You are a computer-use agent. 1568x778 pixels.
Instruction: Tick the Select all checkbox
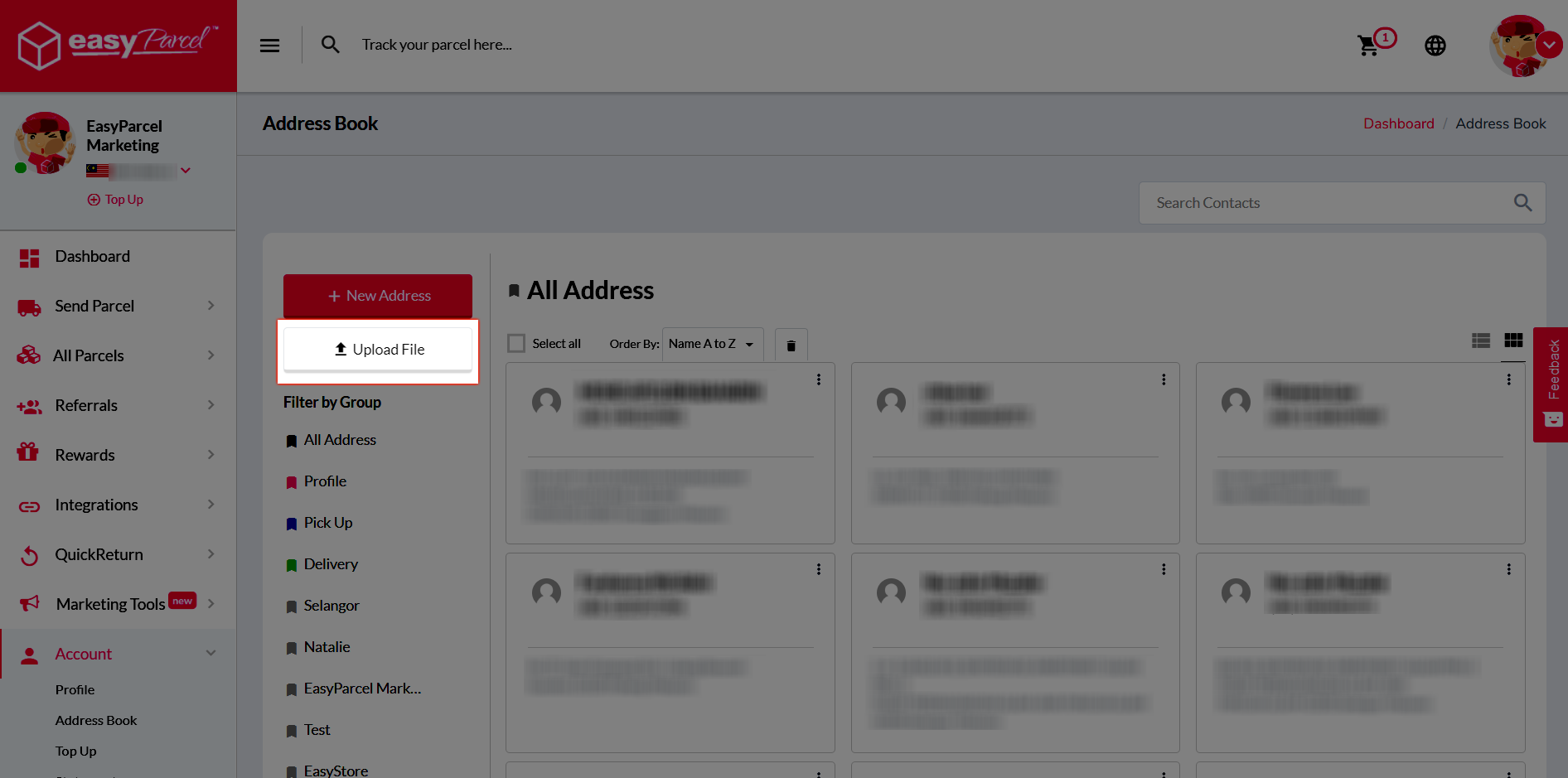(516, 343)
